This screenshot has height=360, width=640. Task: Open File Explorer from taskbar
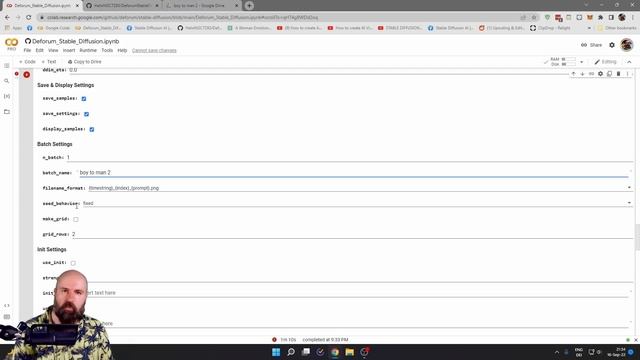350,352
